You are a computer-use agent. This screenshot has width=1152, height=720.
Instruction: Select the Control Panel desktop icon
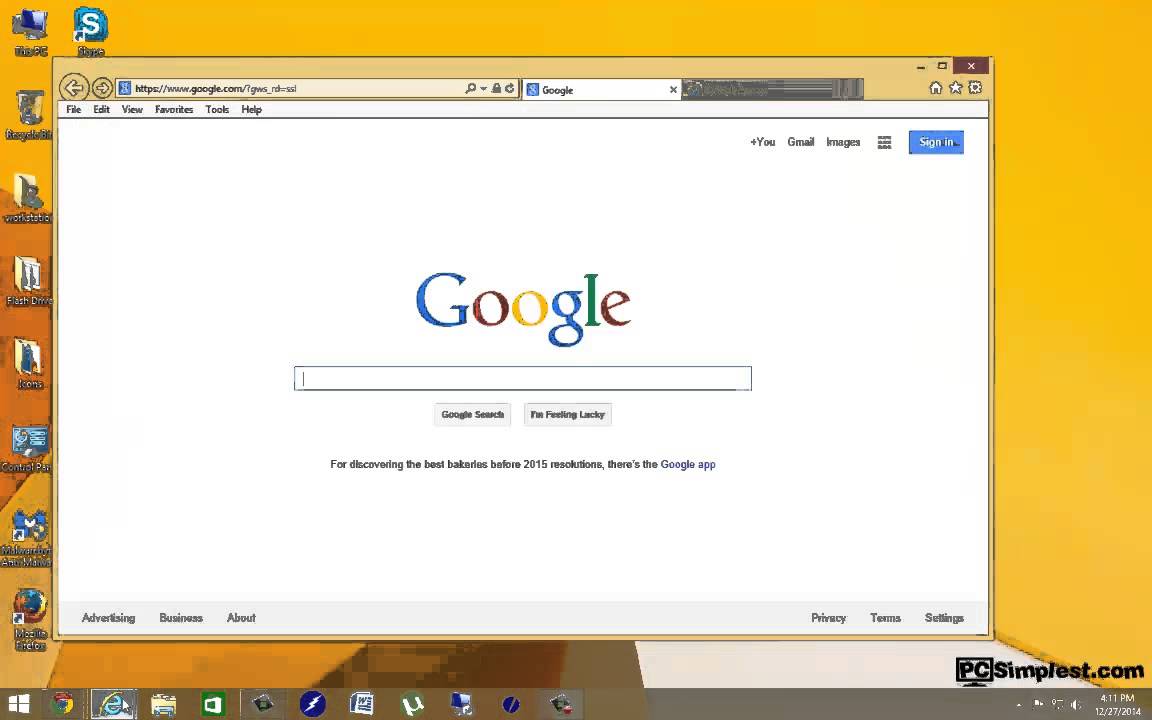[x=28, y=447]
